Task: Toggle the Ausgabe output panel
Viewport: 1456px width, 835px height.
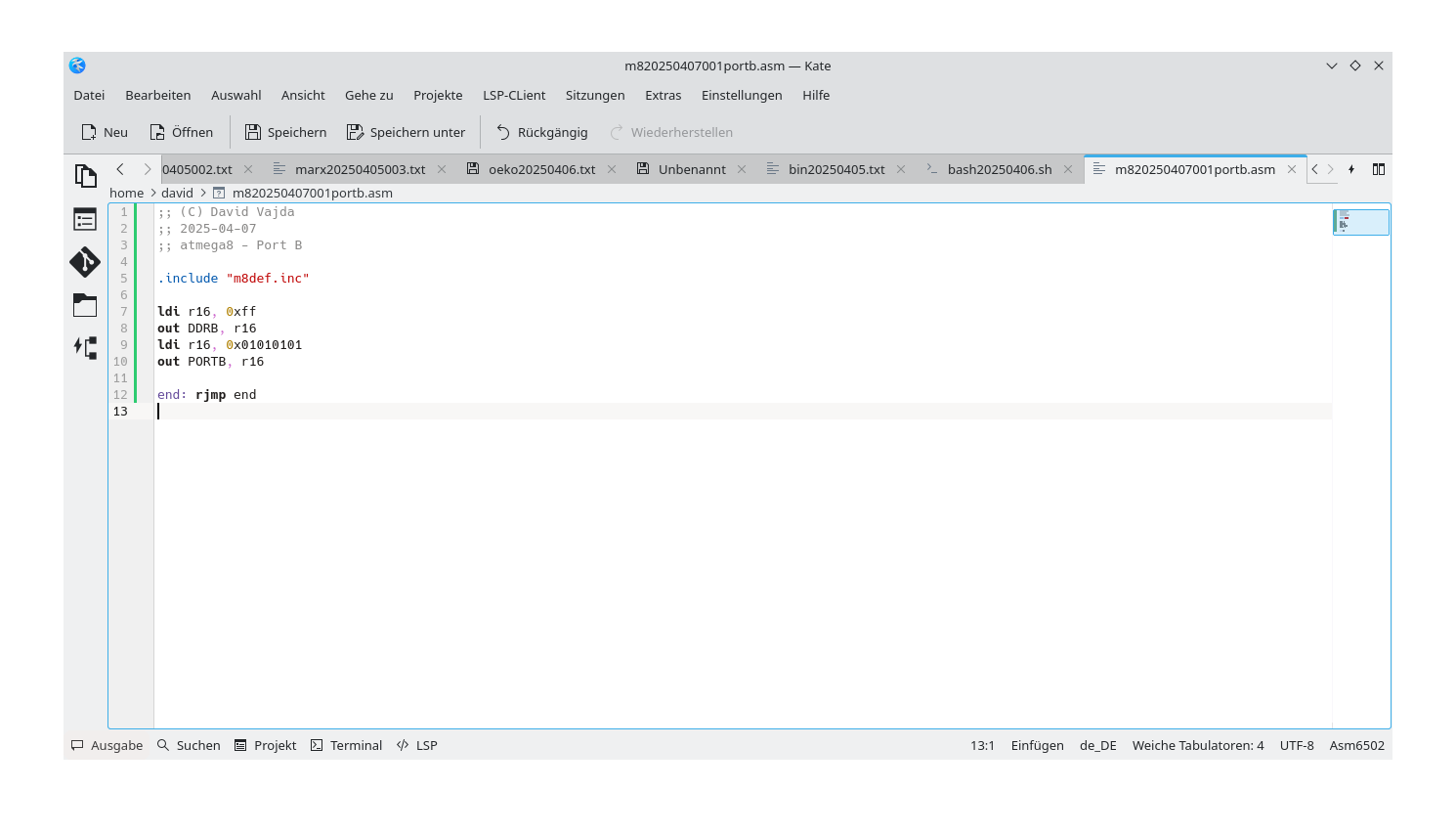Action: [106, 745]
